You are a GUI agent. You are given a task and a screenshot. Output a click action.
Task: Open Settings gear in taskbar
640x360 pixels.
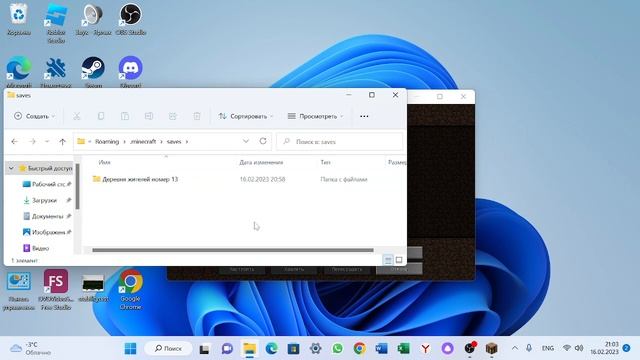[316, 349]
